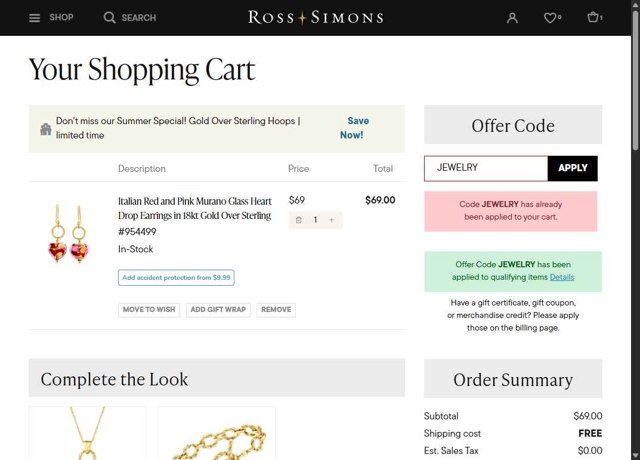This screenshot has width=640, height=460.
Task: Add accident protection from $9.99
Action: [x=176, y=278]
